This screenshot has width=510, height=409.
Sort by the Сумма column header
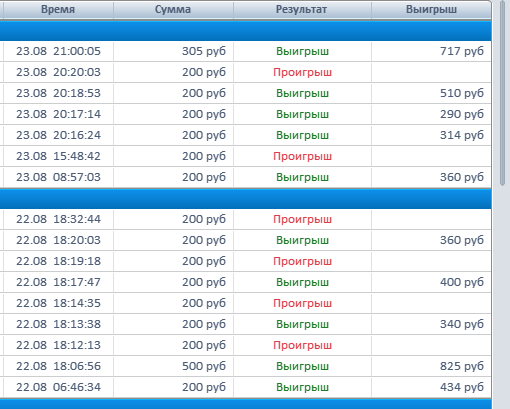(173, 10)
